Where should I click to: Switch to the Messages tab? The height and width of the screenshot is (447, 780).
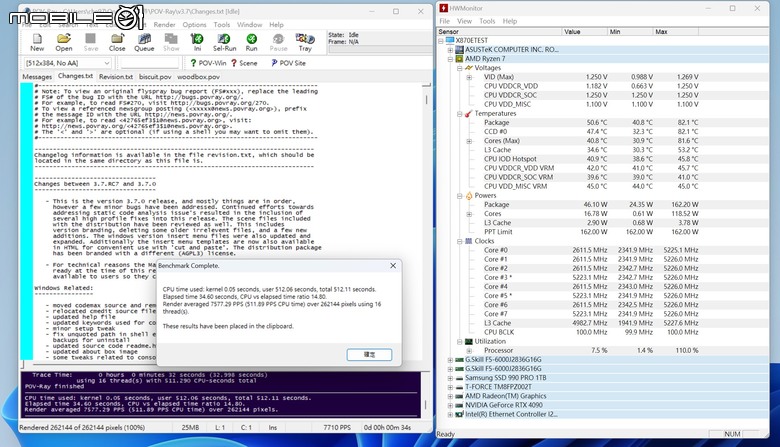coord(37,77)
